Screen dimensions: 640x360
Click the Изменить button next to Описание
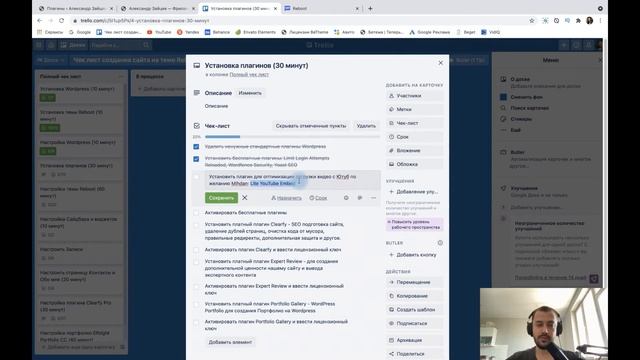250,93
